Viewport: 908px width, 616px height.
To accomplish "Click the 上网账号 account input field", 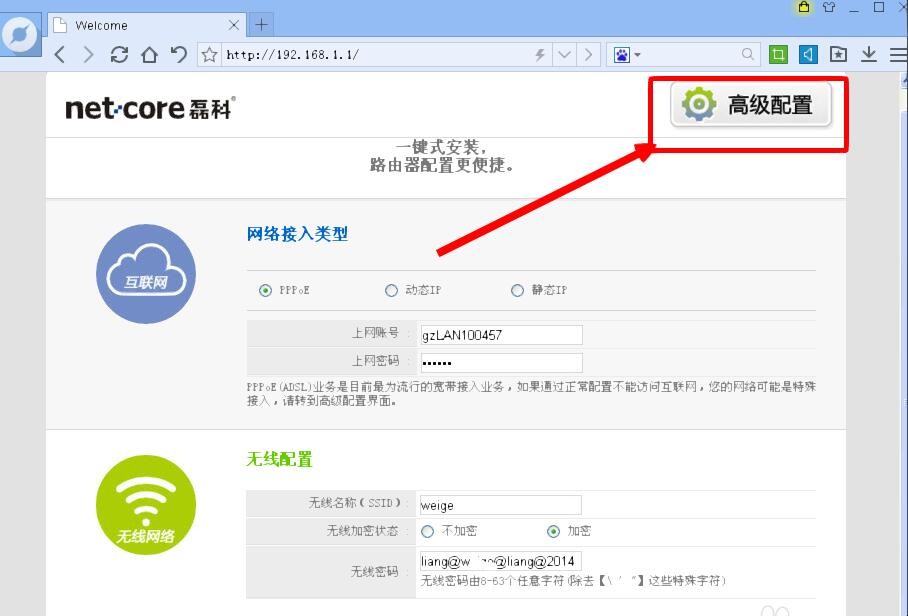I will pos(499,335).
